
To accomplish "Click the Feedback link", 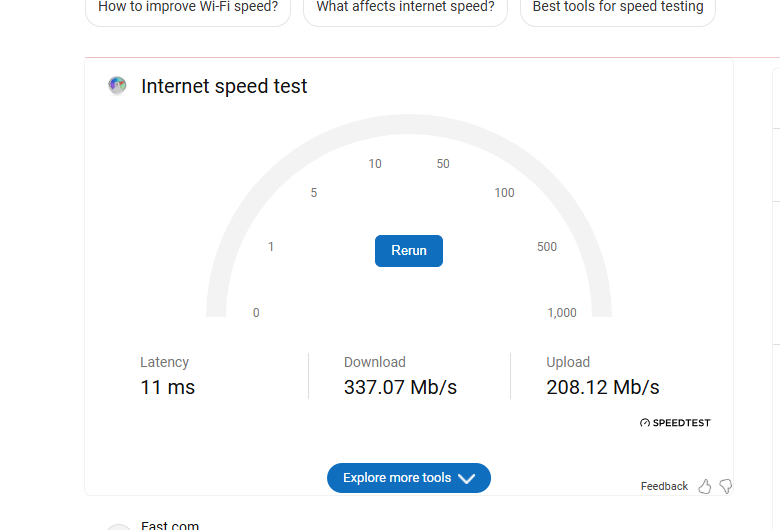I will click(x=664, y=486).
